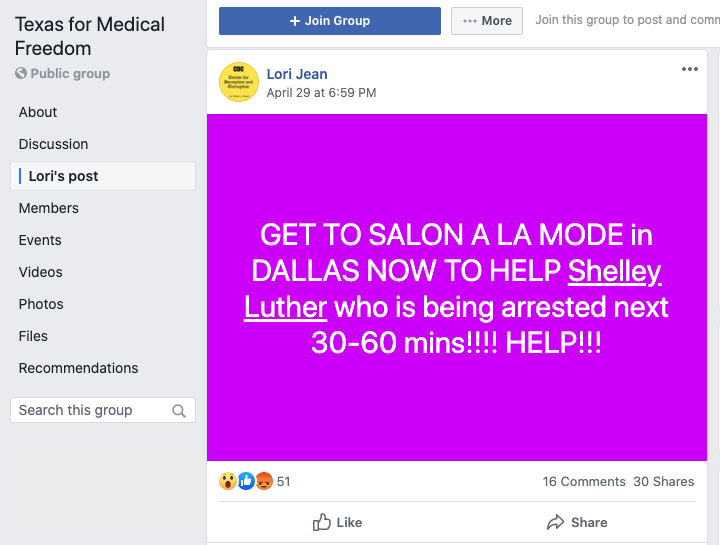Screen dimensions: 720x545
Task: Open the group Events page
Action: [40, 240]
